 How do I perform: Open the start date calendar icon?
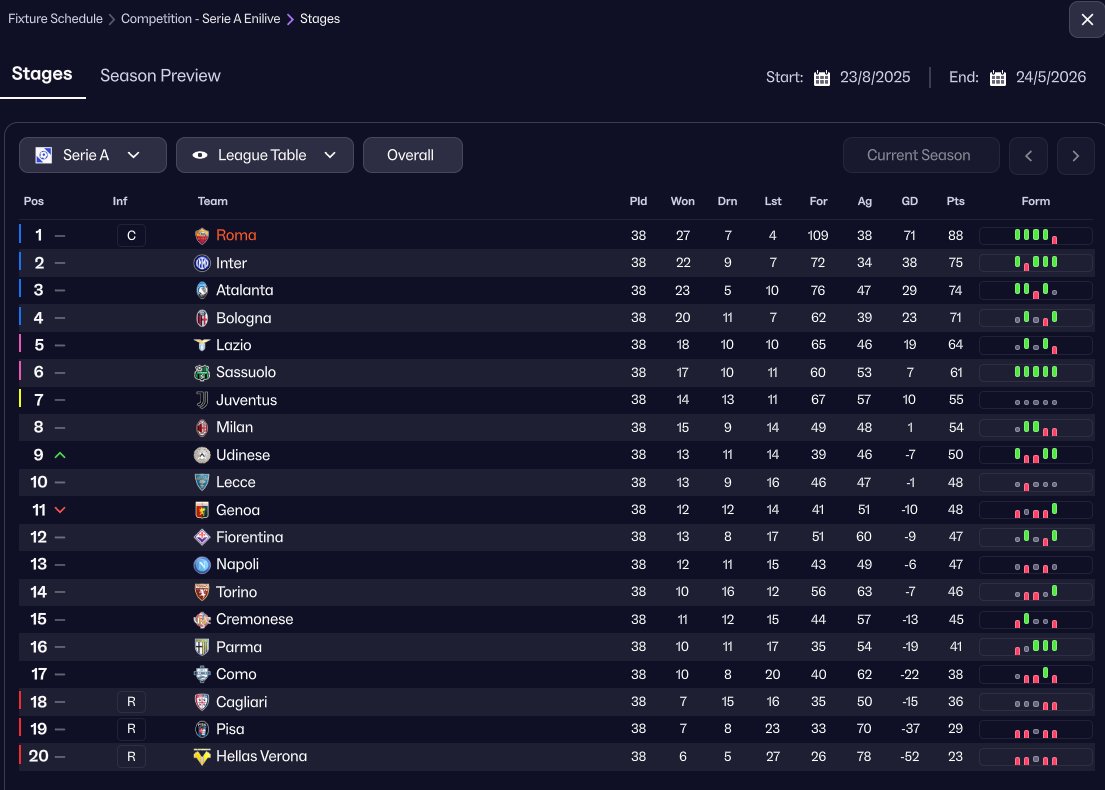(822, 78)
